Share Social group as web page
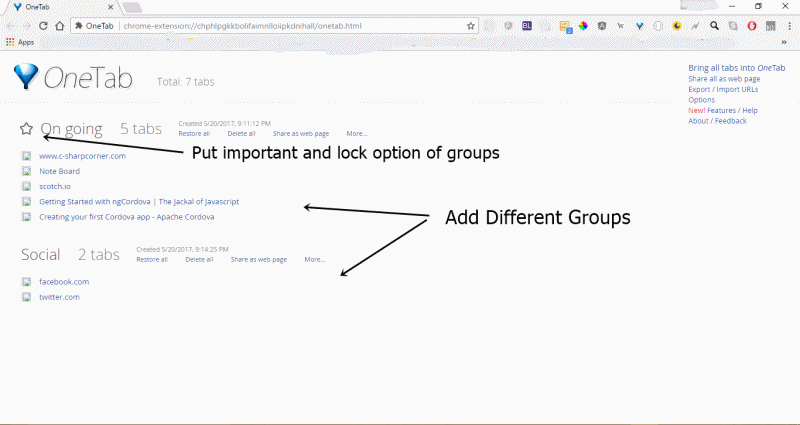 click(259, 260)
